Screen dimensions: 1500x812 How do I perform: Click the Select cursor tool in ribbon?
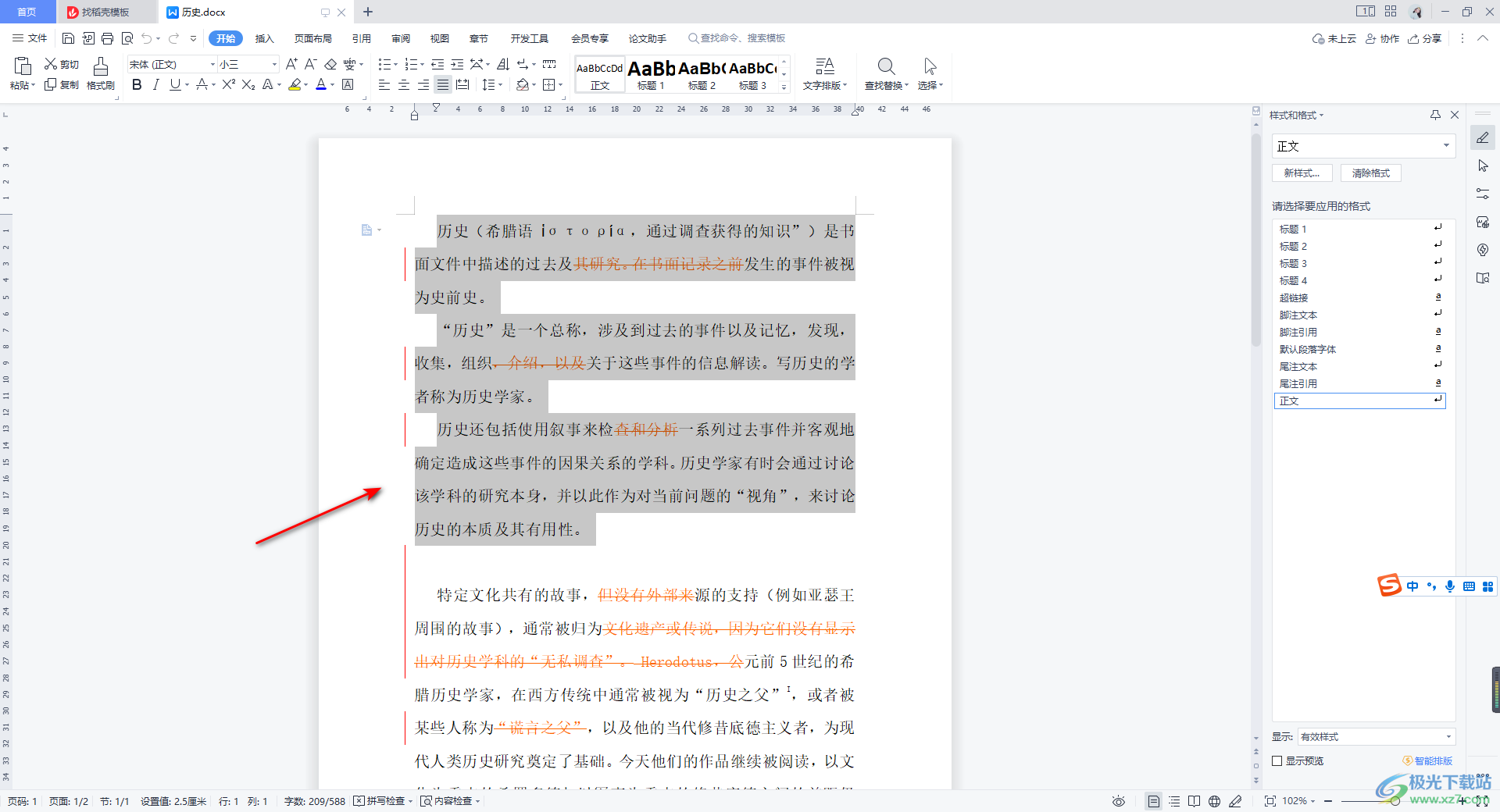click(930, 66)
